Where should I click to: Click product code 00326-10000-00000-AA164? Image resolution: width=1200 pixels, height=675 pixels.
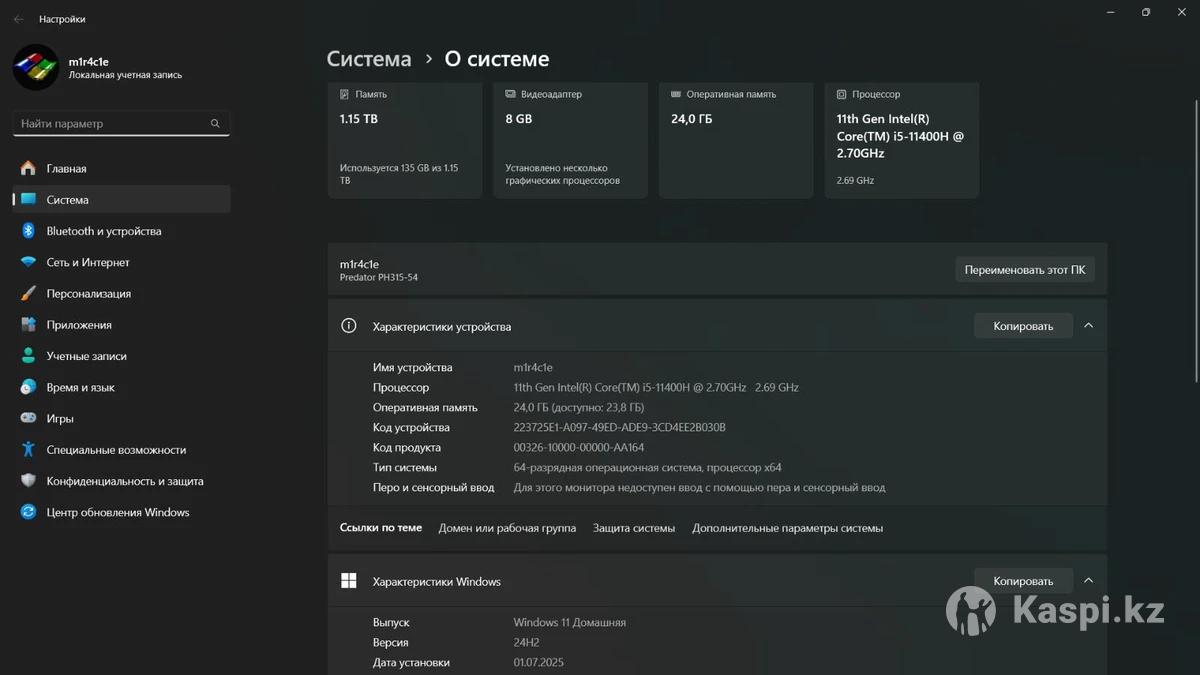579,447
